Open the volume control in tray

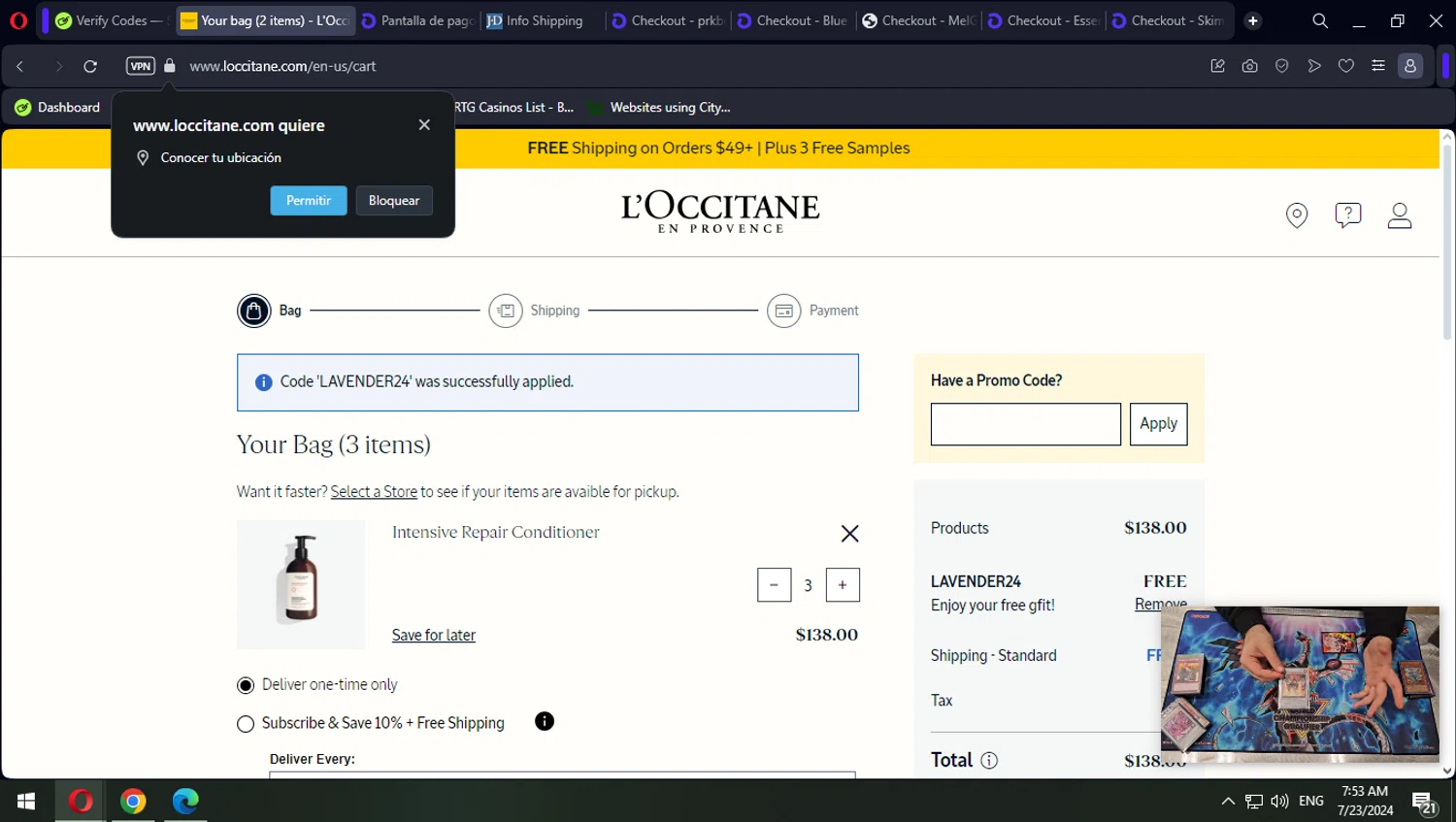point(1279,801)
